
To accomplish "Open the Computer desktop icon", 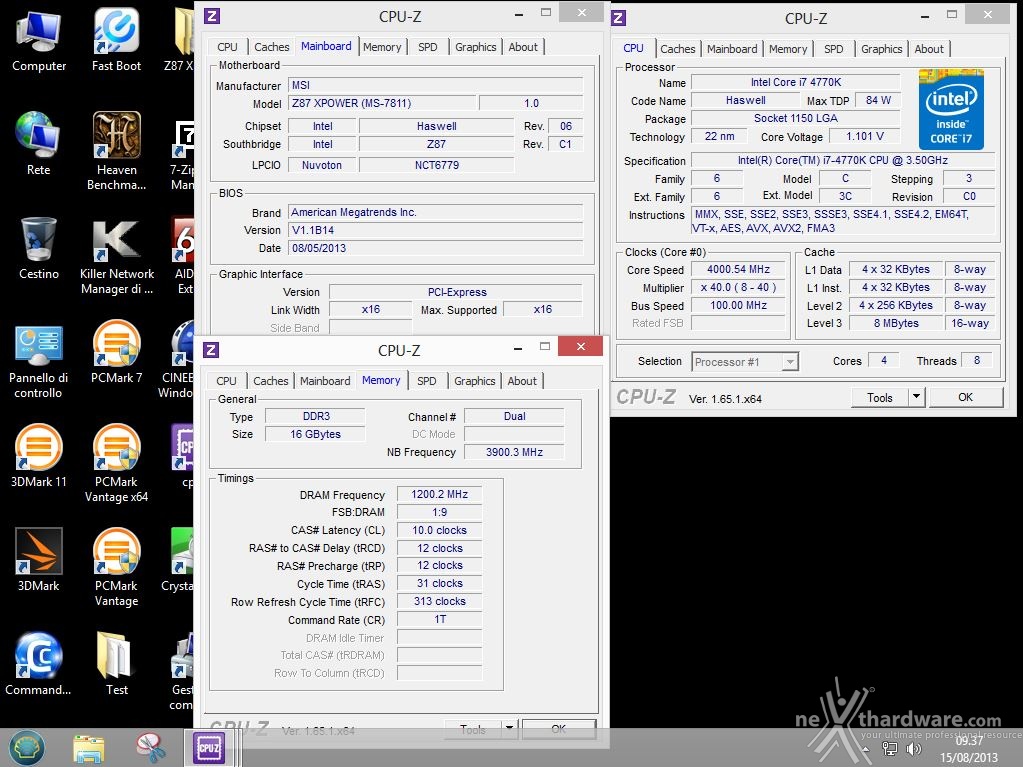I will click(x=38, y=40).
